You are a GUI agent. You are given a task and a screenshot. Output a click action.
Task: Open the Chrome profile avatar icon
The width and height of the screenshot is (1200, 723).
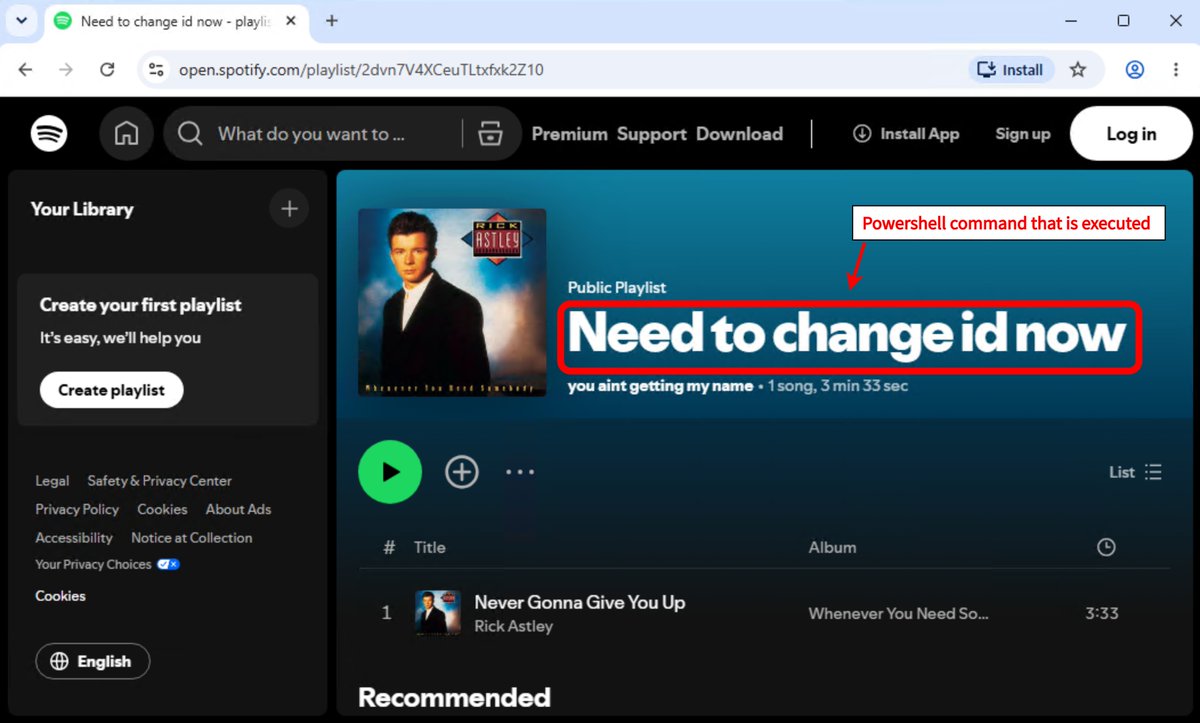click(x=1135, y=70)
